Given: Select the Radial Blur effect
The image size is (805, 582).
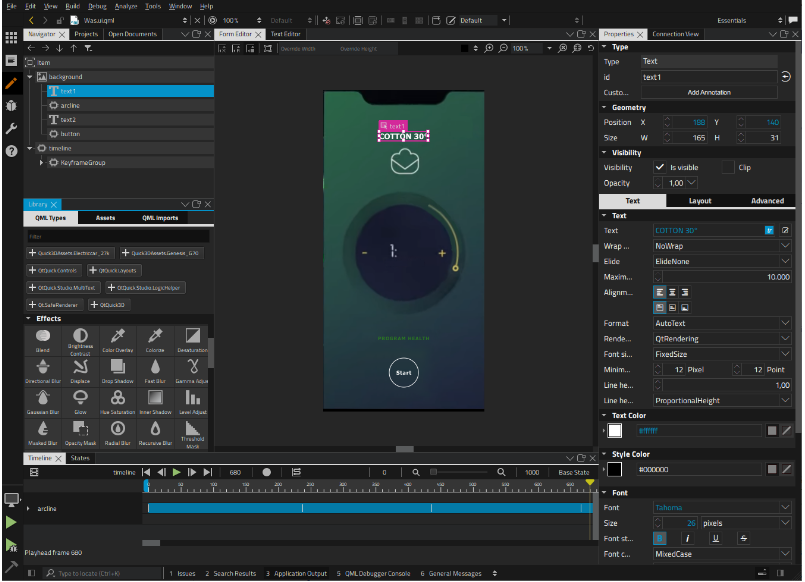Looking at the screenshot, I should (118, 433).
